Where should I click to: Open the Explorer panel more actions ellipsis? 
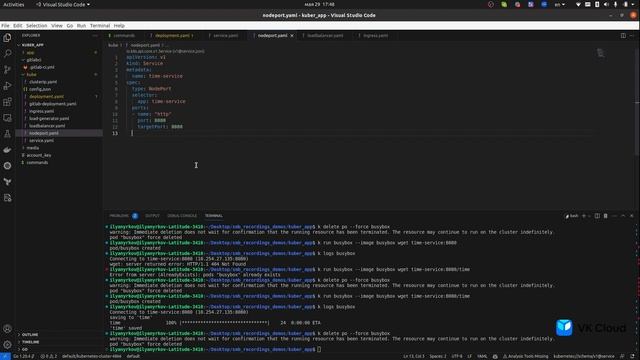tap(95, 36)
